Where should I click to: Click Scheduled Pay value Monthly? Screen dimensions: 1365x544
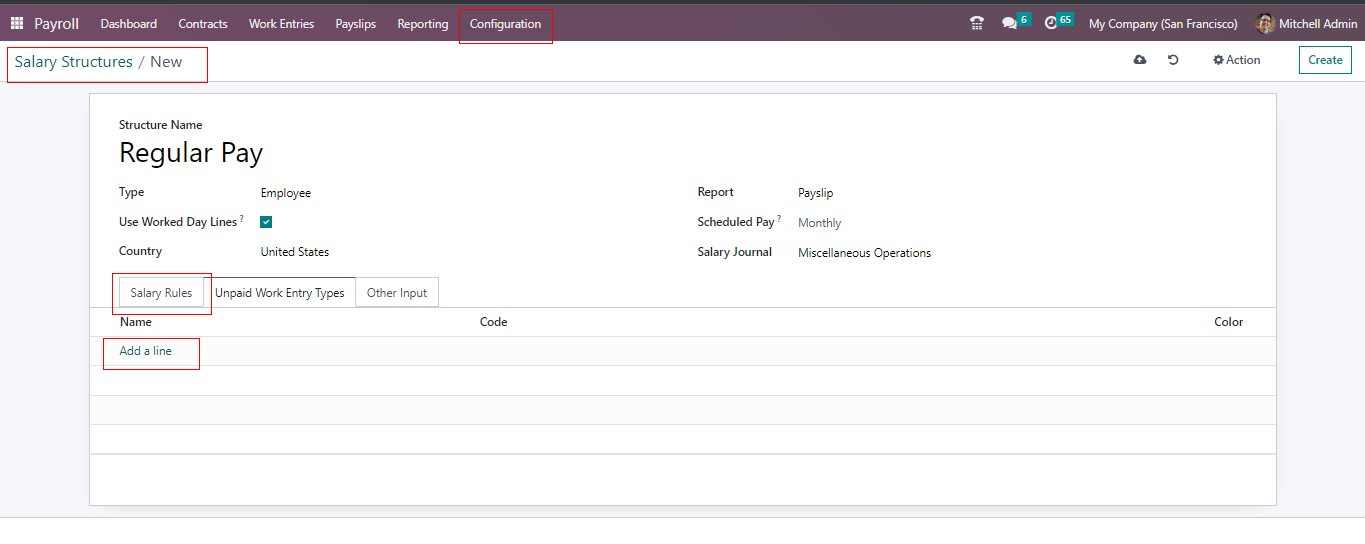point(820,223)
